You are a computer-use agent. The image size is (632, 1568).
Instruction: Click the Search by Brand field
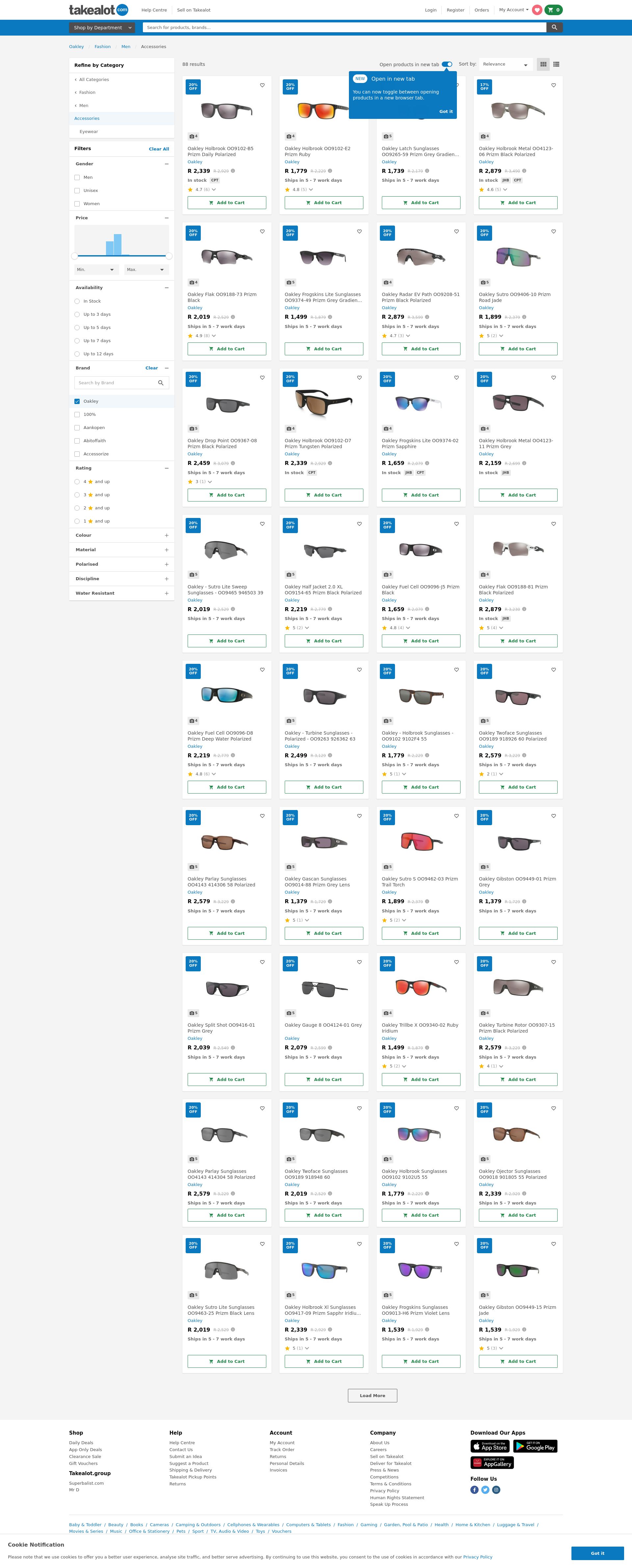pyautogui.click(x=122, y=383)
